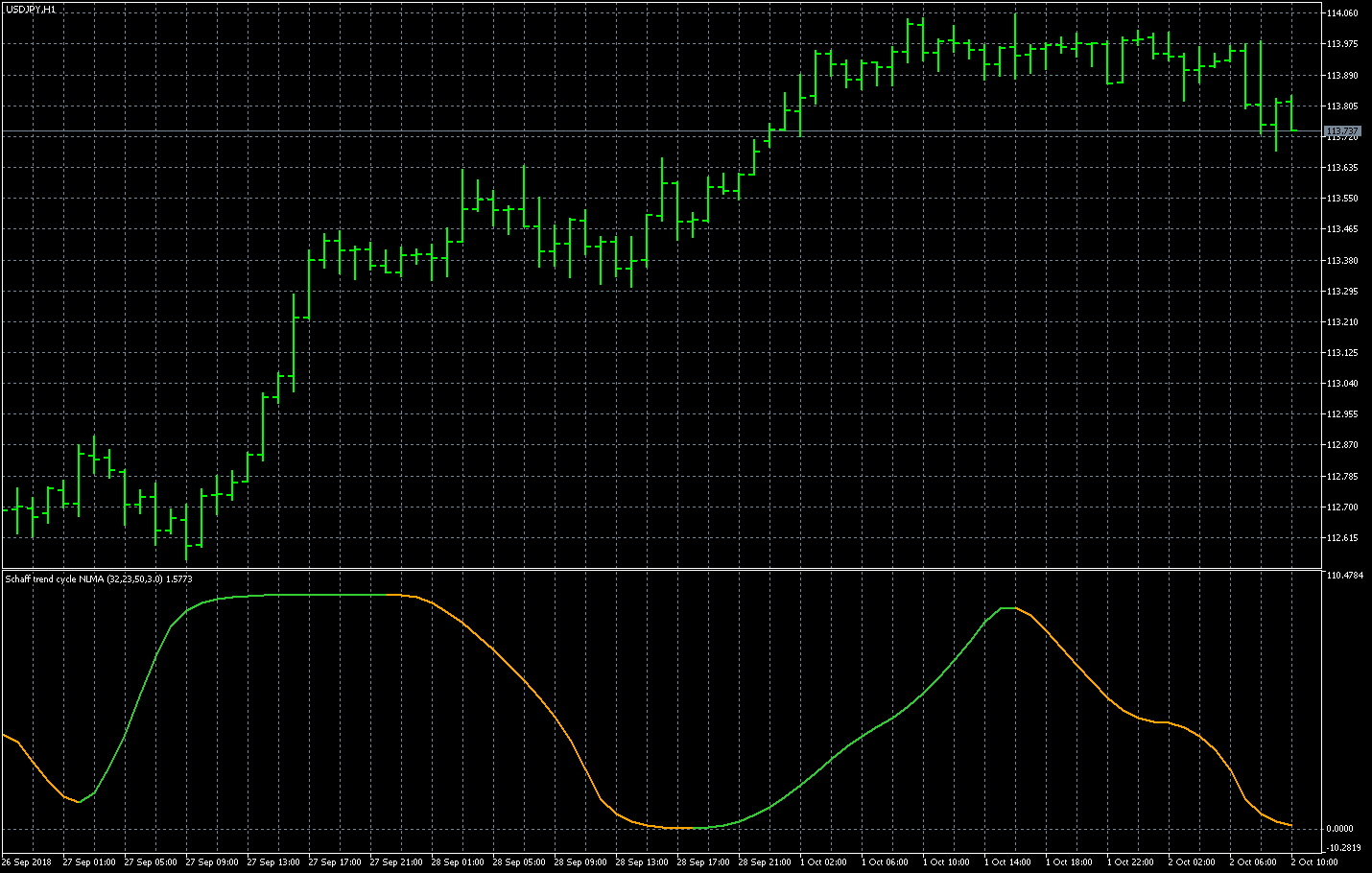Click the Schaff indicator line's second peak
The width and height of the screenshot is (1372, 873).
[1007, 608]
